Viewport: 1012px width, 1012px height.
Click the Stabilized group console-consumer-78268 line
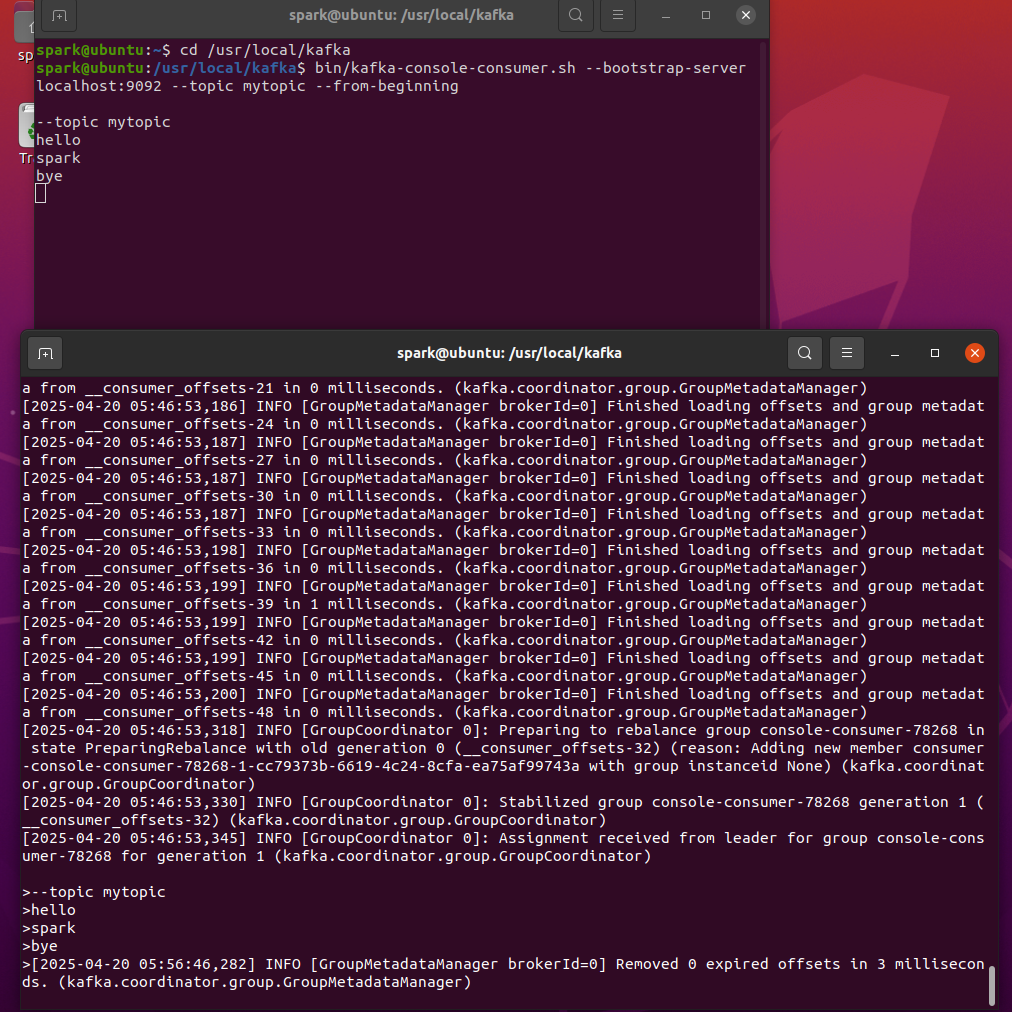(x=500, y=801)
